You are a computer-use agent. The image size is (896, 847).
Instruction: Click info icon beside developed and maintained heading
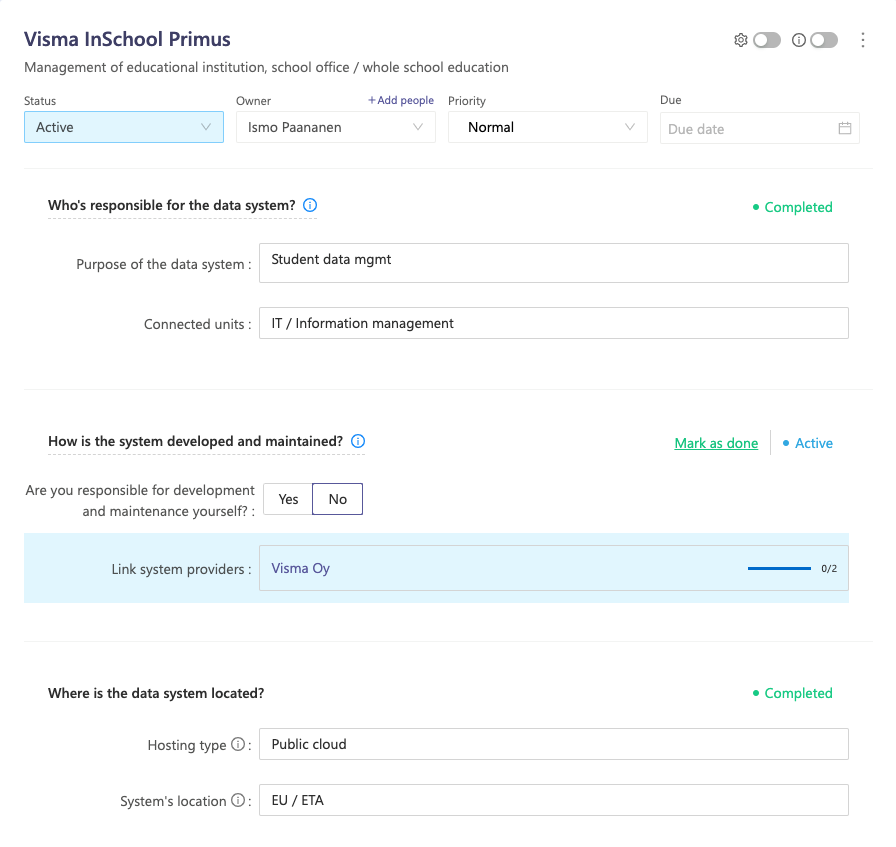[358, 441]
